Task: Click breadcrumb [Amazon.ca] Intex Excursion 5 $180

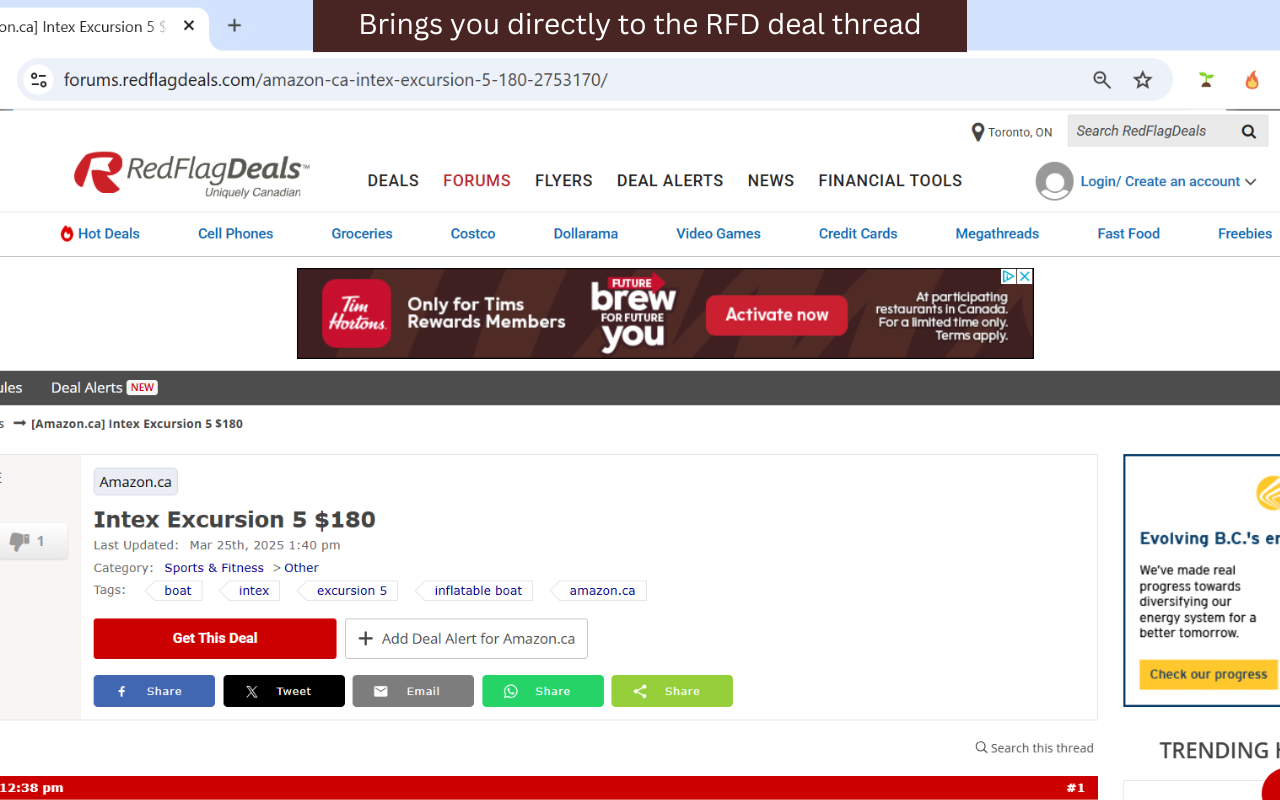Action: click(137, 424)
